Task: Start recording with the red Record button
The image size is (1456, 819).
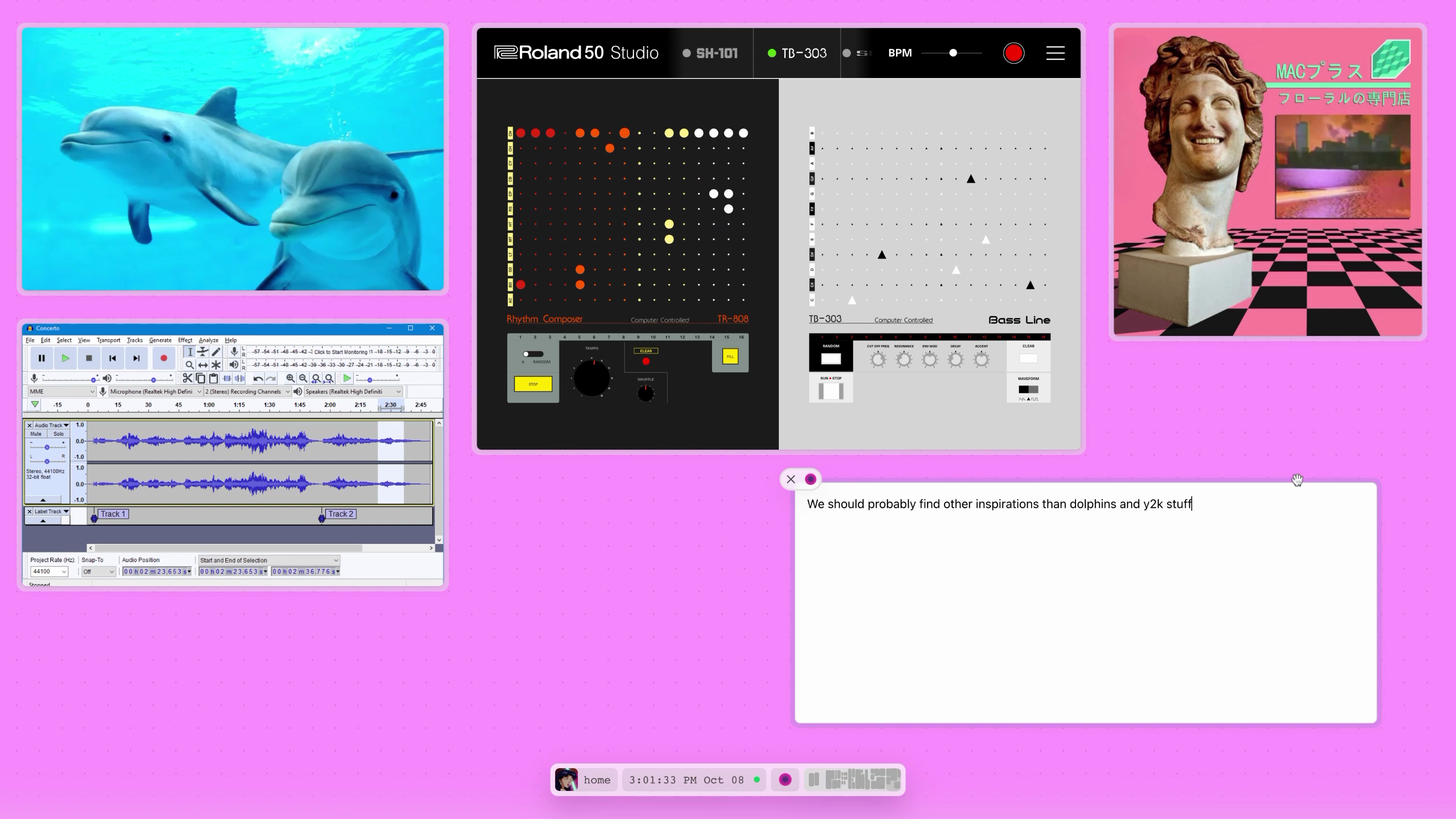Action: coord(163,358)
